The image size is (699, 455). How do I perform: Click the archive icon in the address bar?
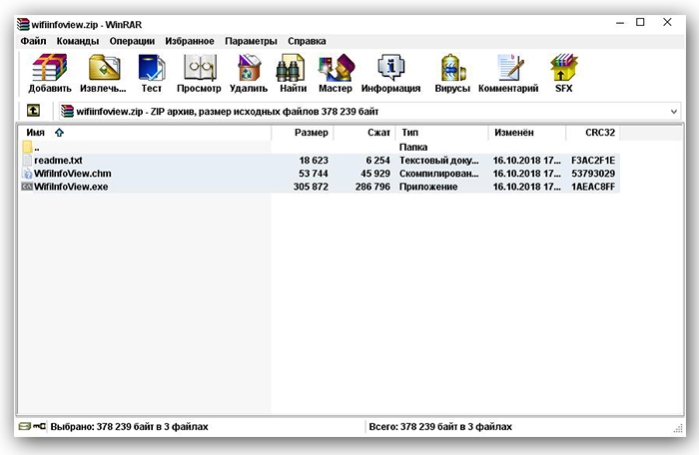tap(67, 111)
